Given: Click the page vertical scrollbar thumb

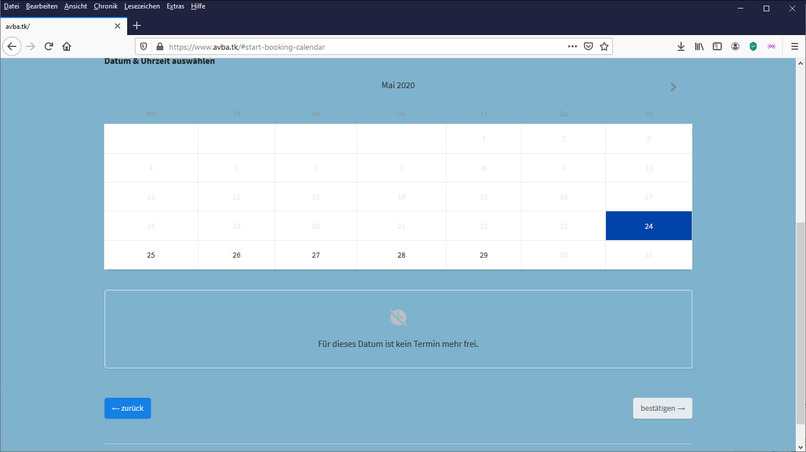Looking at the screenshot, I should click(800, 323).
